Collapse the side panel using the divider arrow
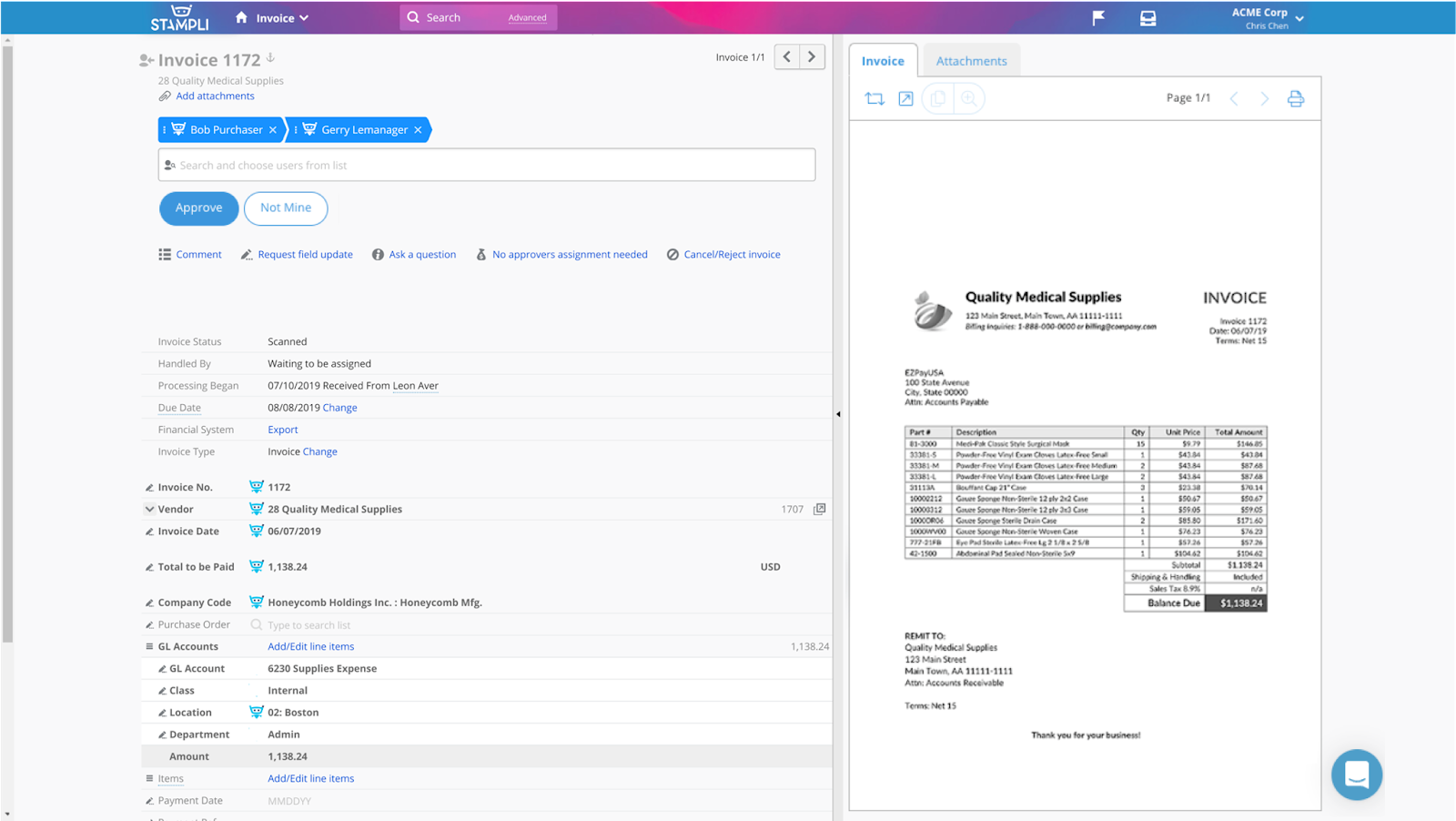1456x821 pixels. click(x=838, y=414)
